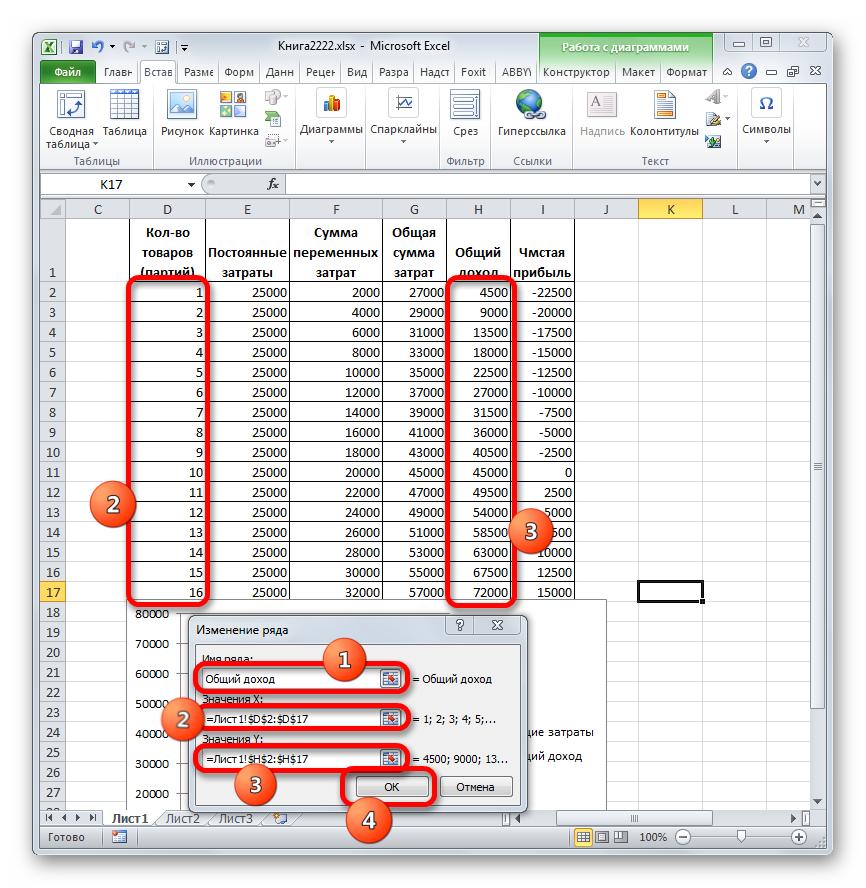Image resolution: width=866 pixels, height=888 pixels.
Task: Click the zoom slider handle
Action: (x=741, y=836)
